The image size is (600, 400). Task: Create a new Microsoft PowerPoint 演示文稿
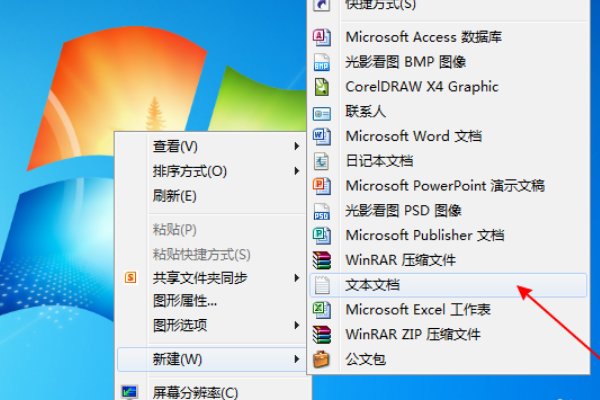(448, 186)
